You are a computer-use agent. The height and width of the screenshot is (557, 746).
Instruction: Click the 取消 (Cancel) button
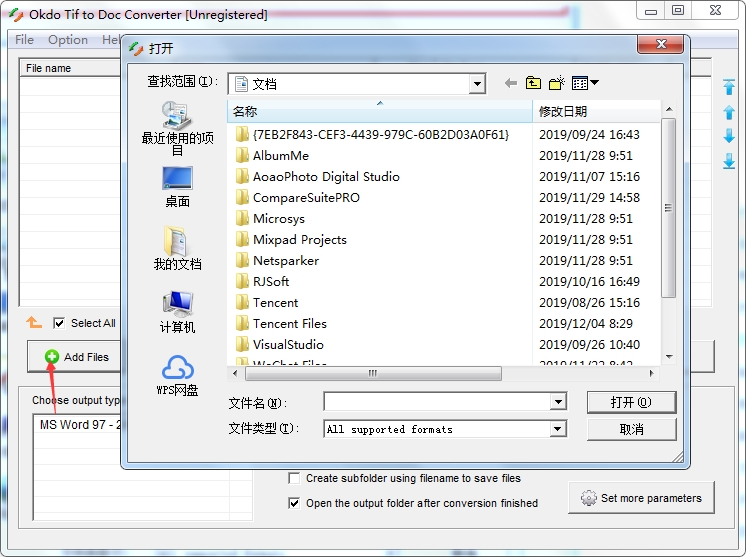(631, 430)
